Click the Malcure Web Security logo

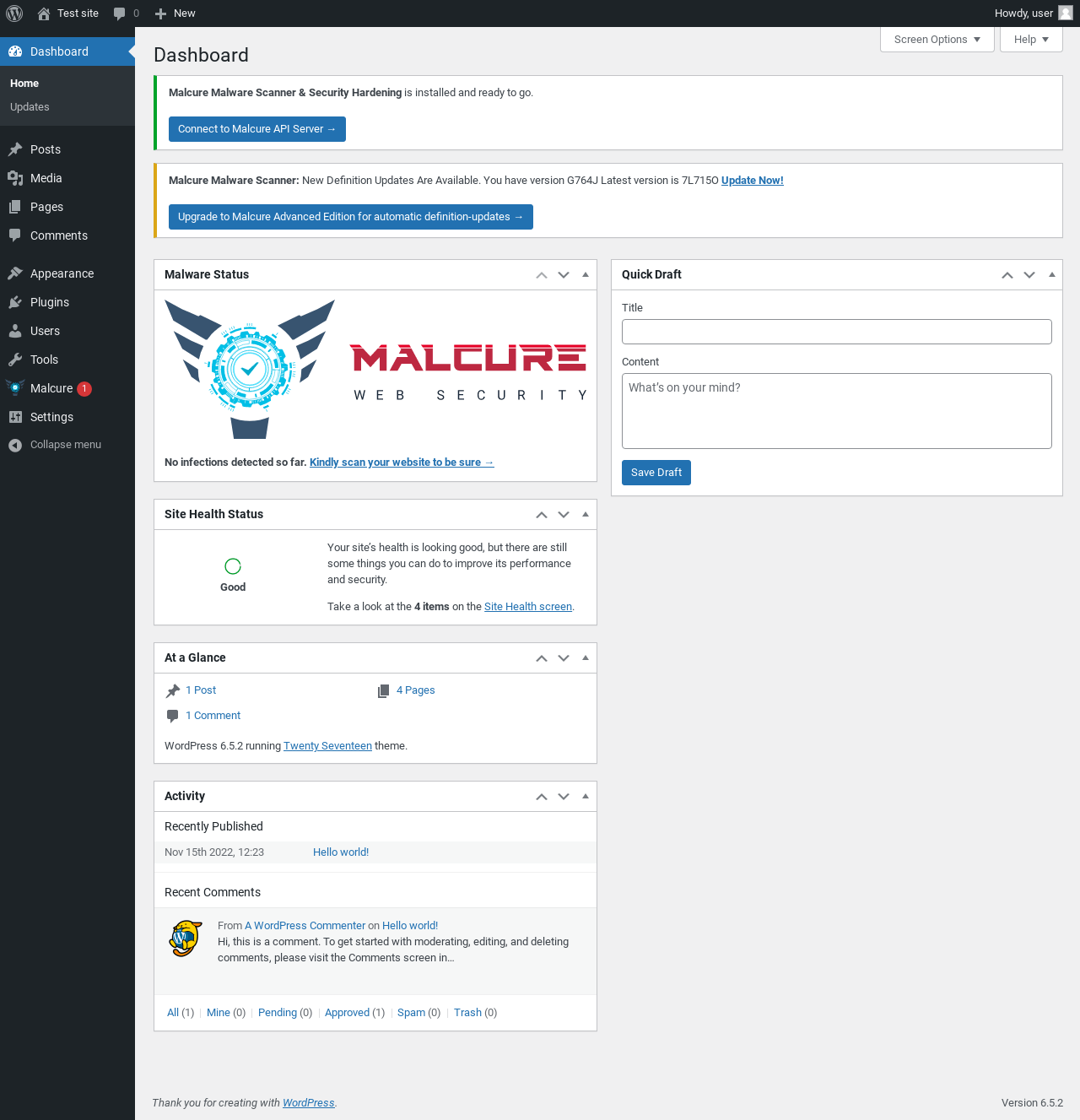pyautogui.click(x=375, y=369)
